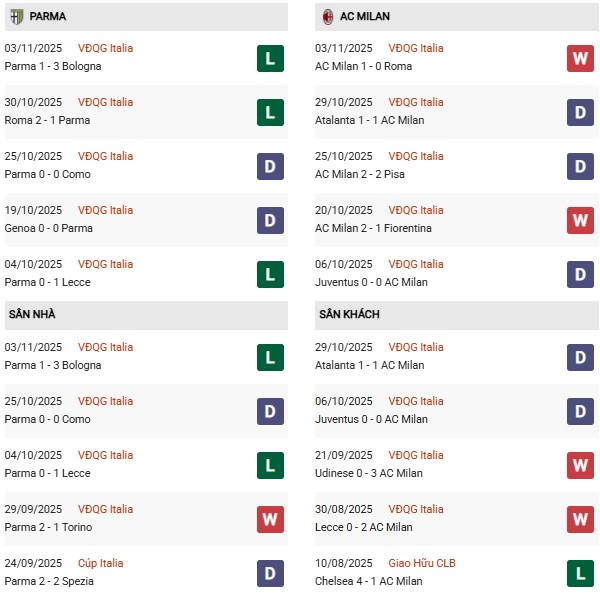Select the AC MILAN team header
This screenshot has width=600, height=593.
(366, 17)
